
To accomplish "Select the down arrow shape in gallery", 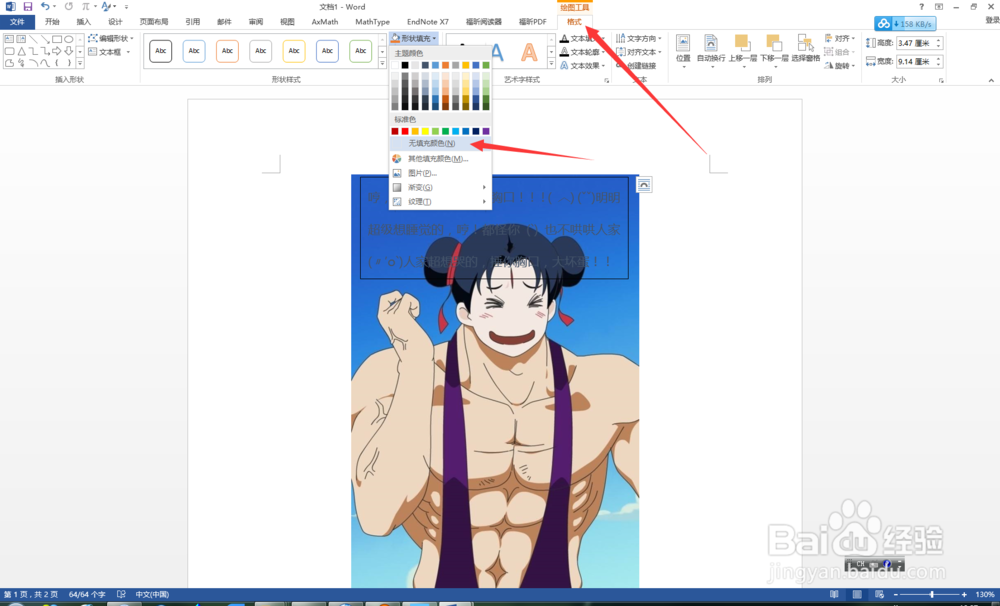I will pyautogui.click(x=68, y=51).
